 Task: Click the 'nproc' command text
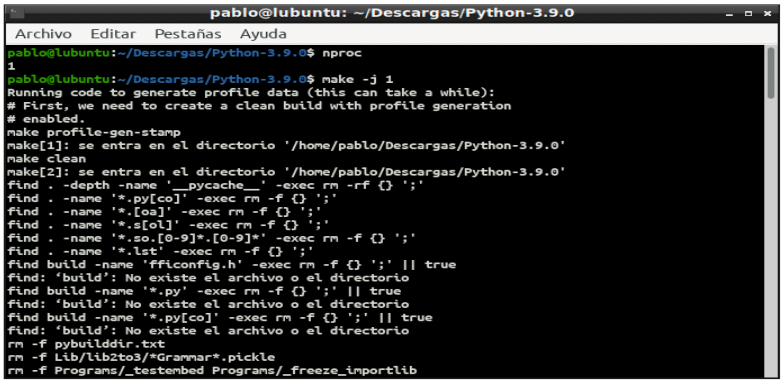click(x=342, y=53)
